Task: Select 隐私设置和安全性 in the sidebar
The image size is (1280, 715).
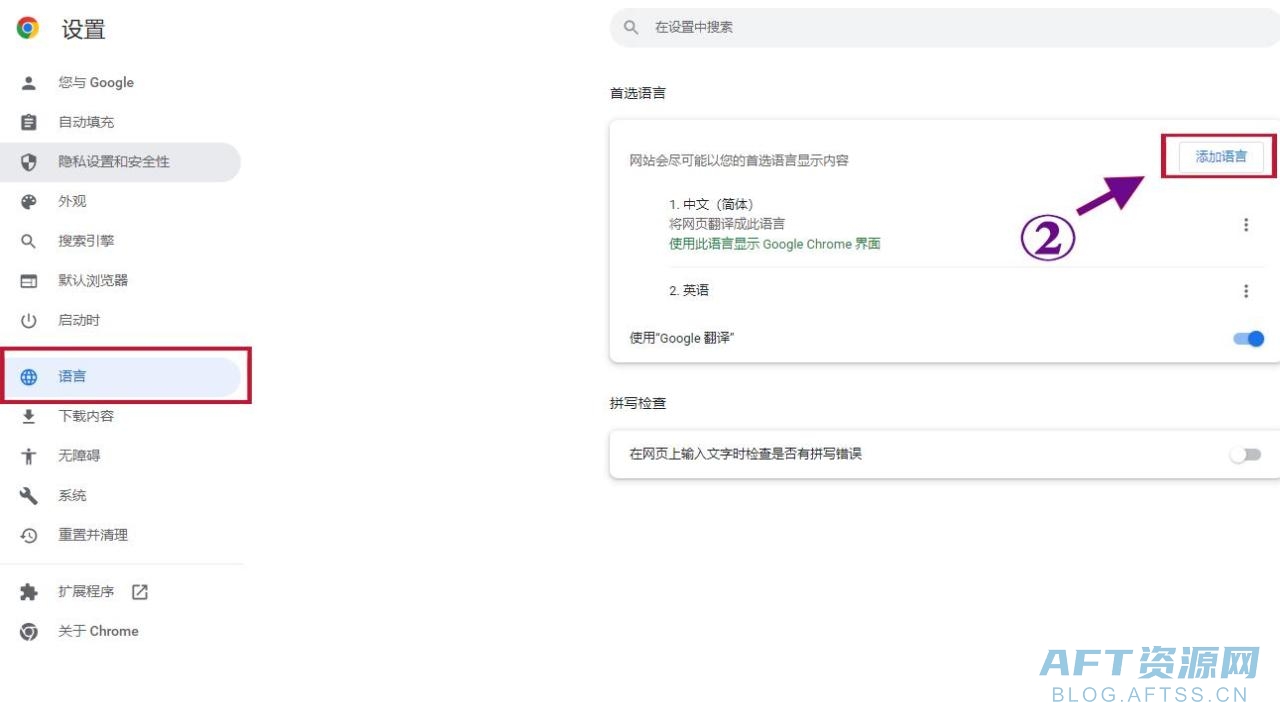Action: [120, 162]
